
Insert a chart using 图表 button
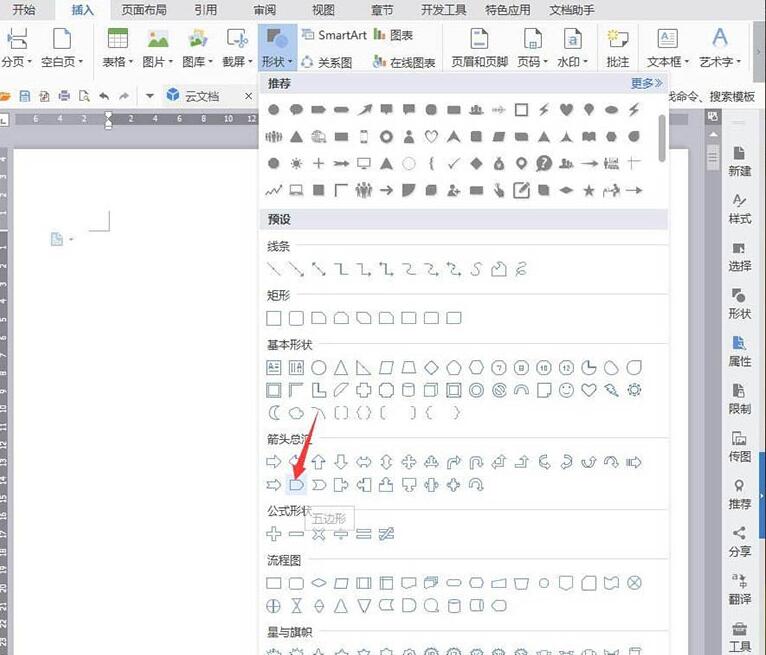394,35
